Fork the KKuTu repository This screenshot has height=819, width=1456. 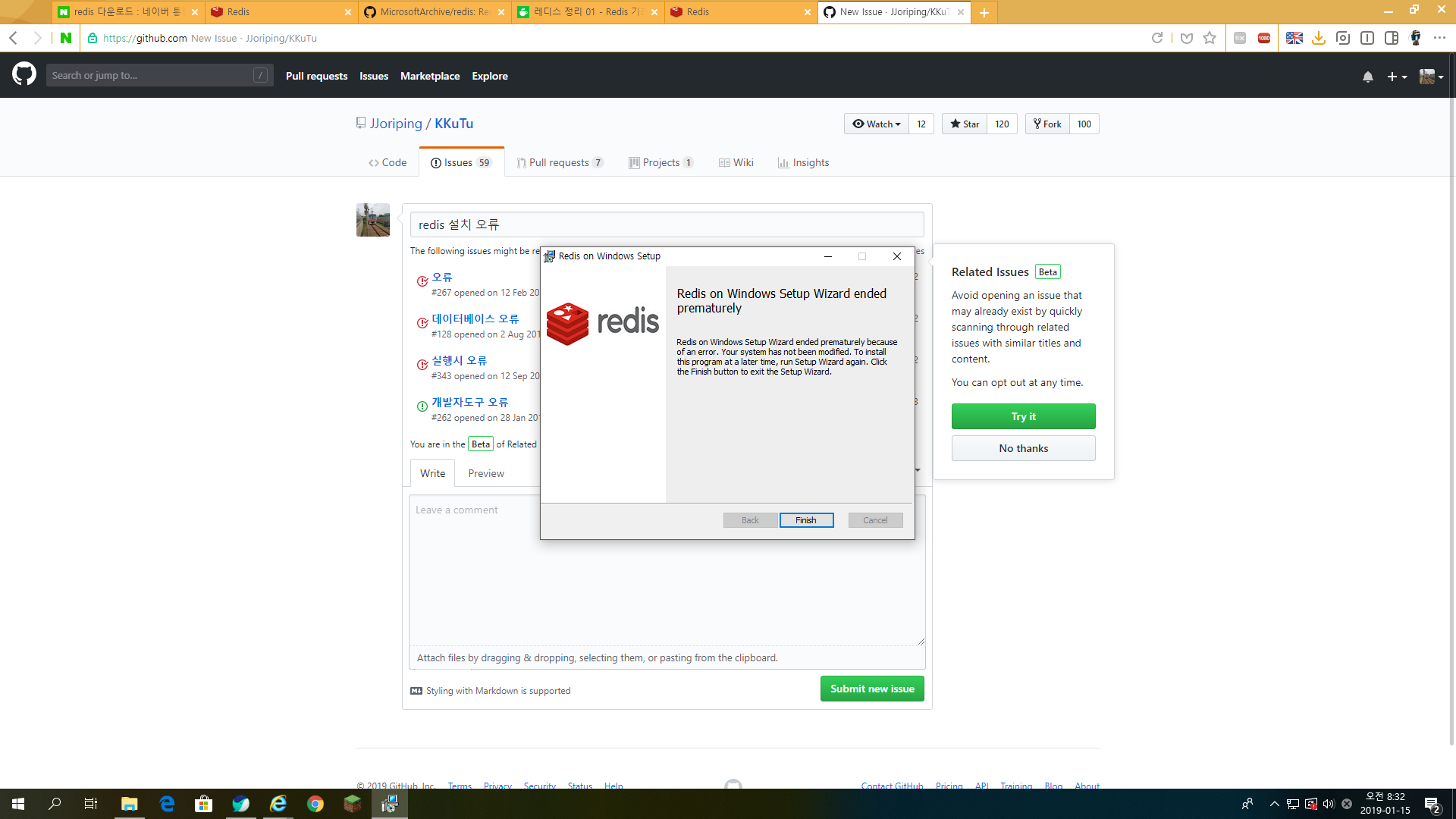(1046, 124)
